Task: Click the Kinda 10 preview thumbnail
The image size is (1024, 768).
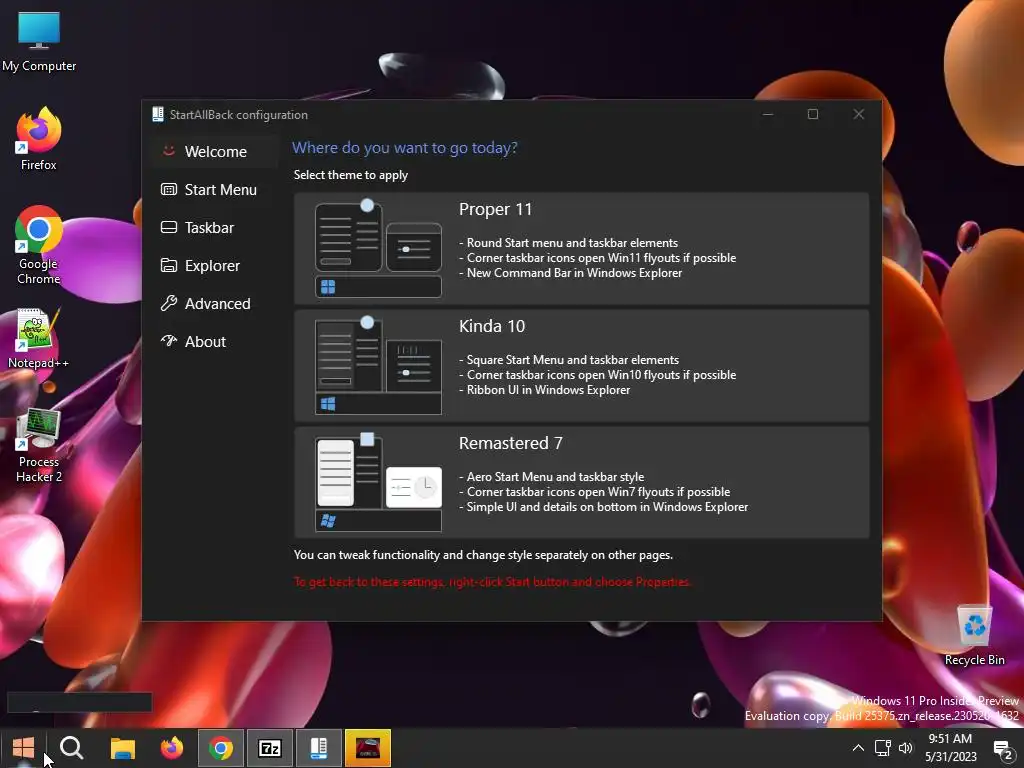Action: pyautogui.click(x=378, y=365)
